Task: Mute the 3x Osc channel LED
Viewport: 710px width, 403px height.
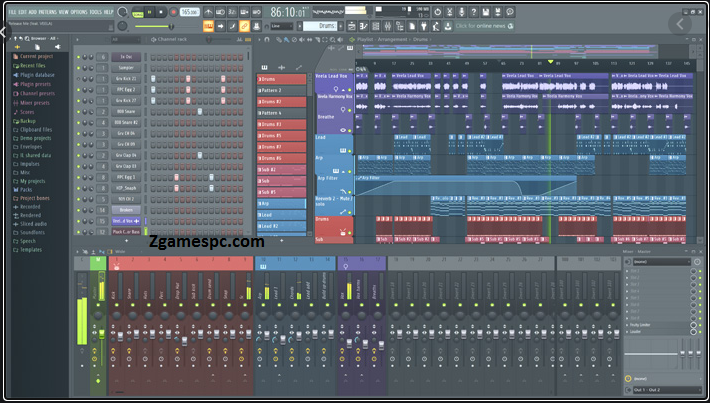Action: 78,57
